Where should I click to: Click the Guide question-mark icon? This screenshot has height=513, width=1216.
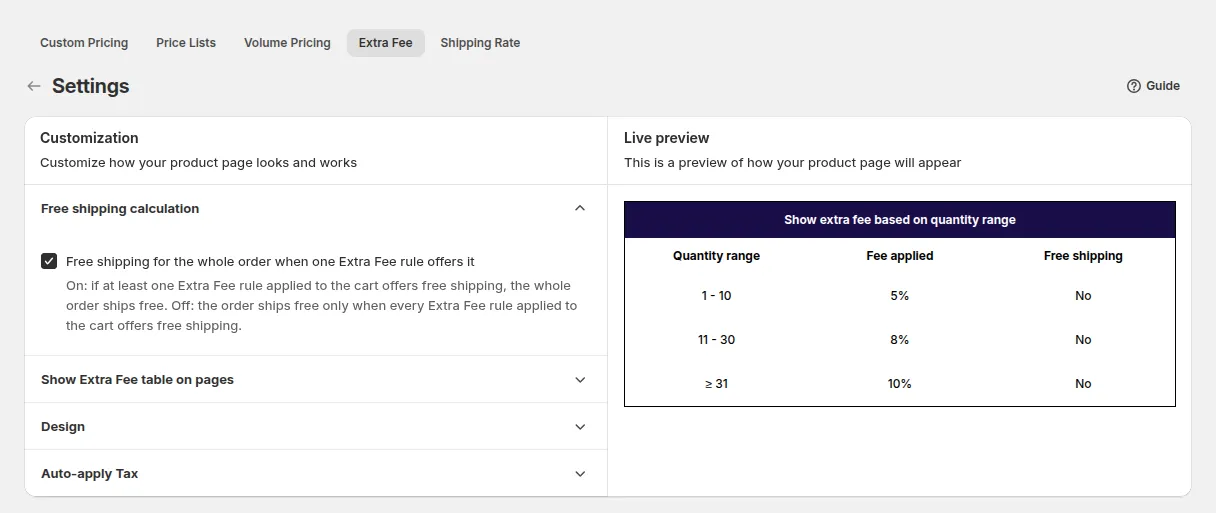pos(1134,86)
